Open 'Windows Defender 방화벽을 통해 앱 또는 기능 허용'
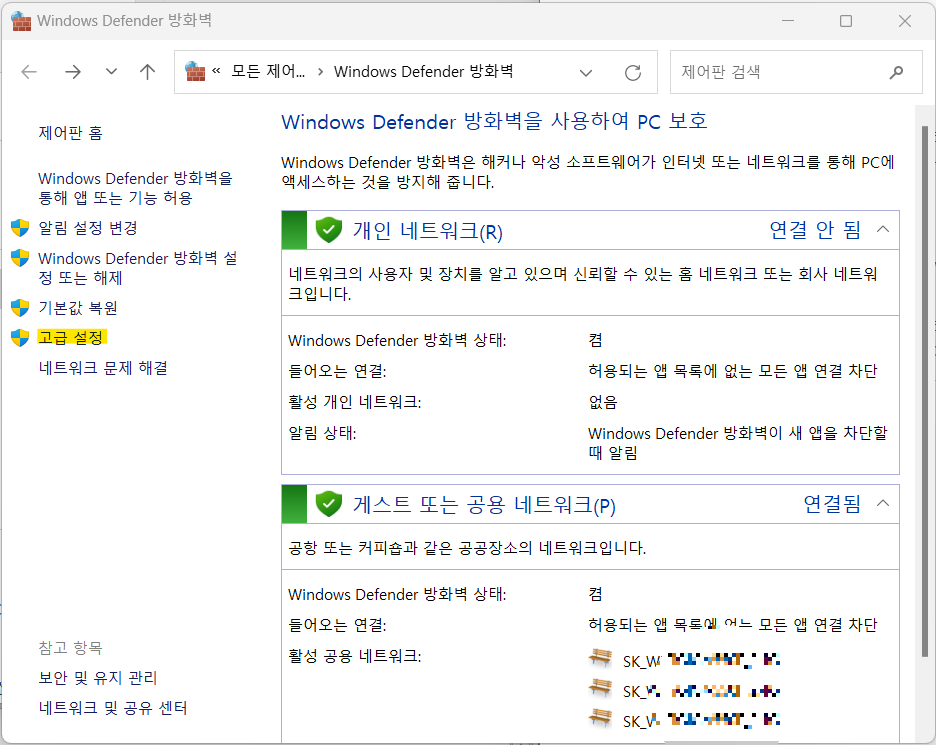 click(x=136, y=188)
